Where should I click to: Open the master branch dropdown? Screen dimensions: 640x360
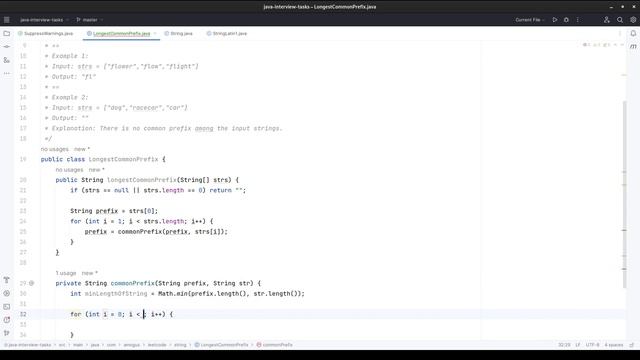tap(89, 20)
